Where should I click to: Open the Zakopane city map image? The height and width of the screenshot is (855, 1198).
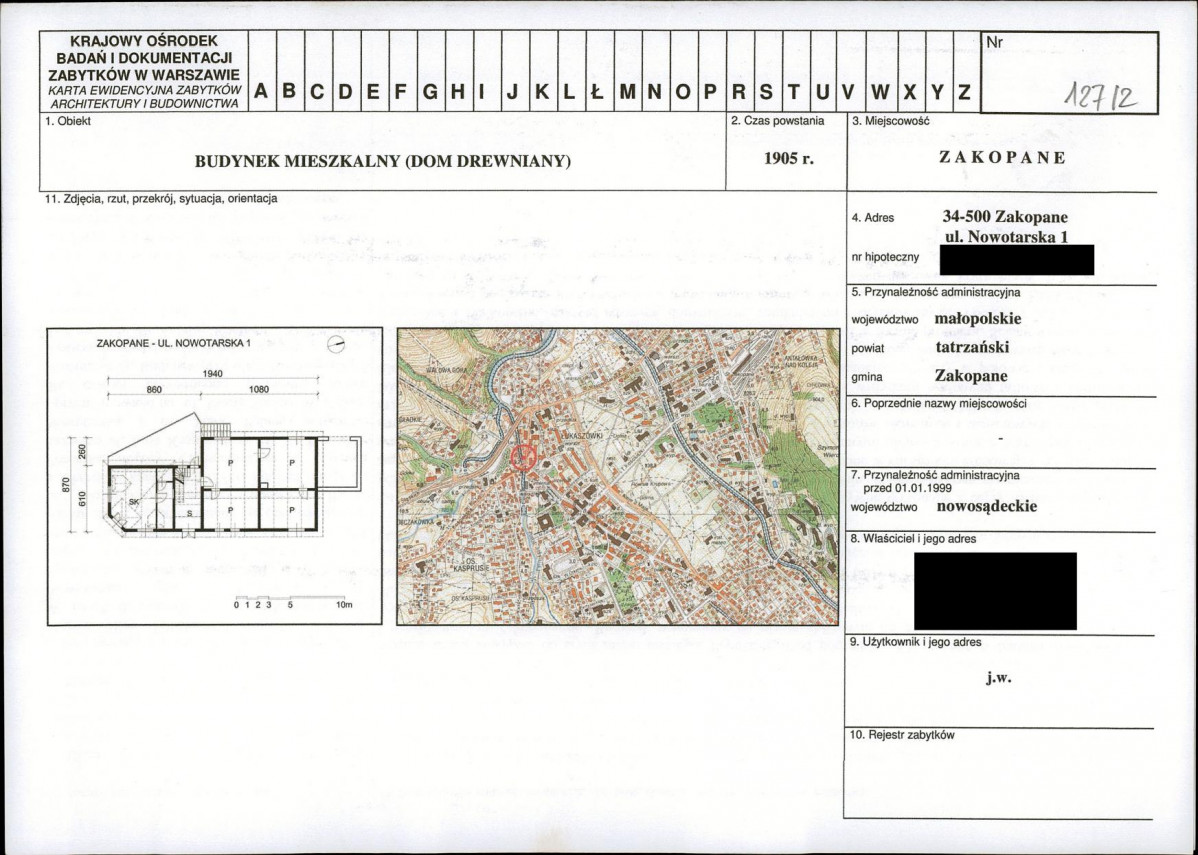(617, 476)
